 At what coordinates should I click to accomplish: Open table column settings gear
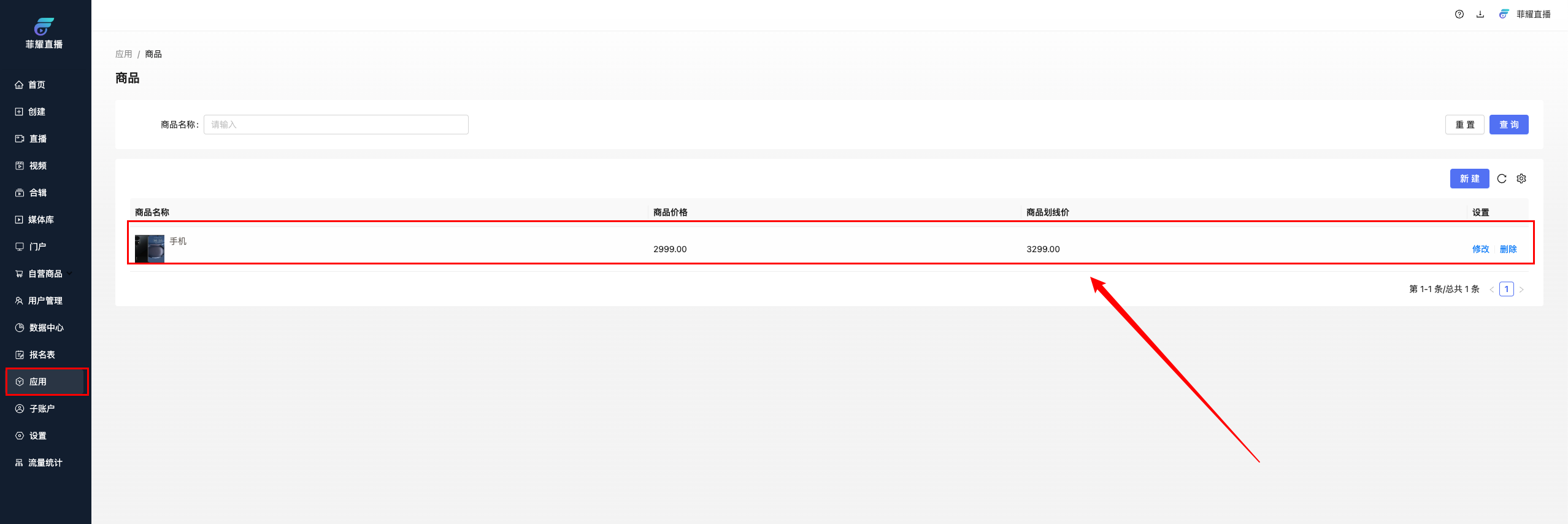click(1521, 179)
